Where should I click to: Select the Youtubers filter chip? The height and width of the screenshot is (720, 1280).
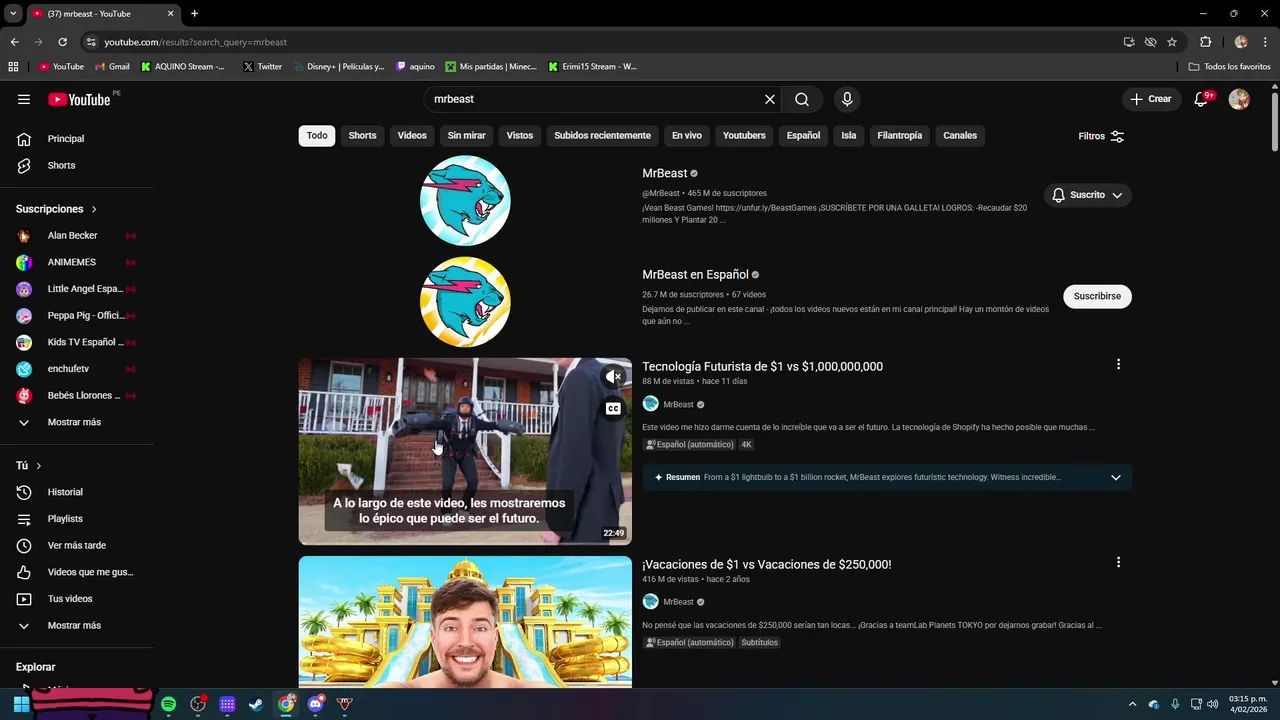(744, 135)
